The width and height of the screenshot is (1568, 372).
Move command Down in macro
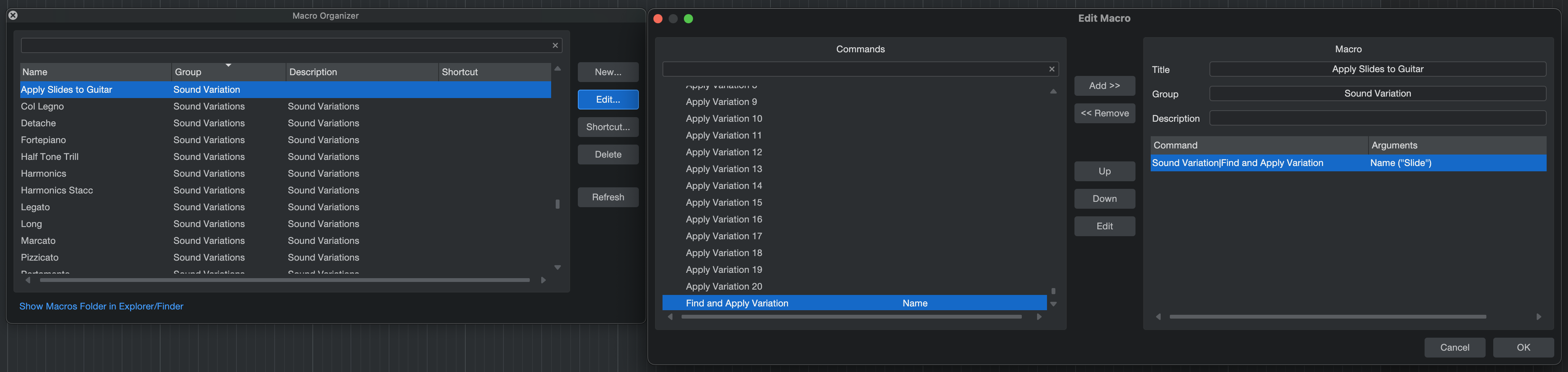(1104, 198)
